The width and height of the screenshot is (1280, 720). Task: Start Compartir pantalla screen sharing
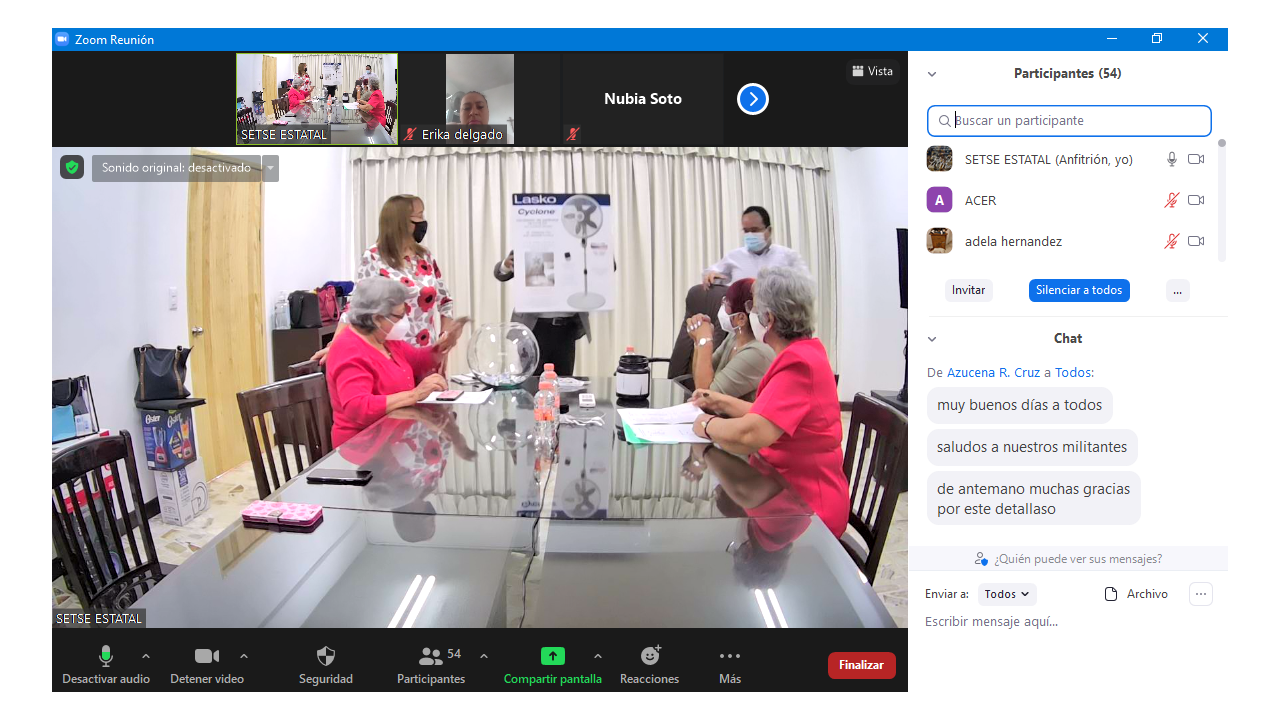pos(553,664)
